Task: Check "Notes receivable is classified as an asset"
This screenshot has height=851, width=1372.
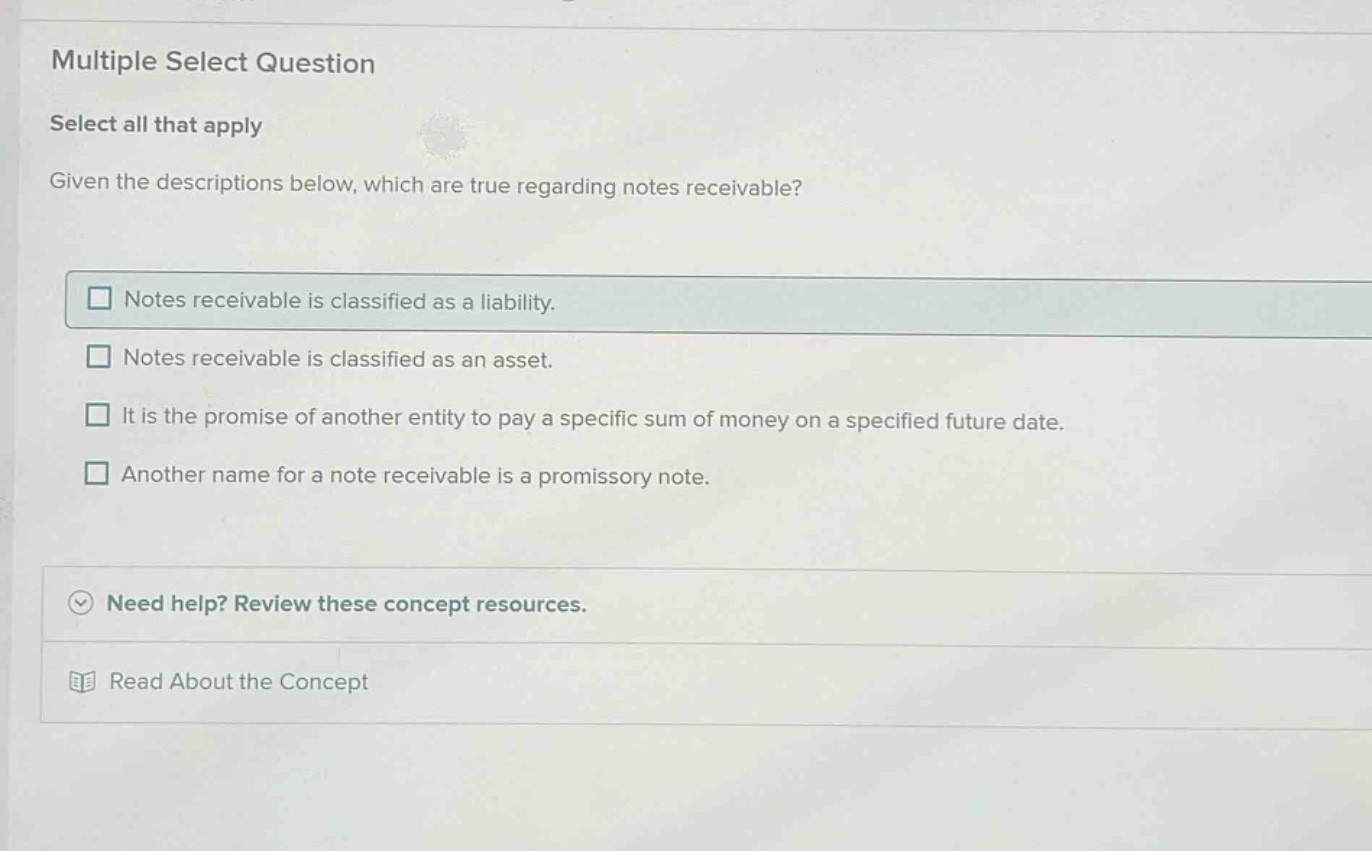Action: pyautogui.click(x=99, y=356)
